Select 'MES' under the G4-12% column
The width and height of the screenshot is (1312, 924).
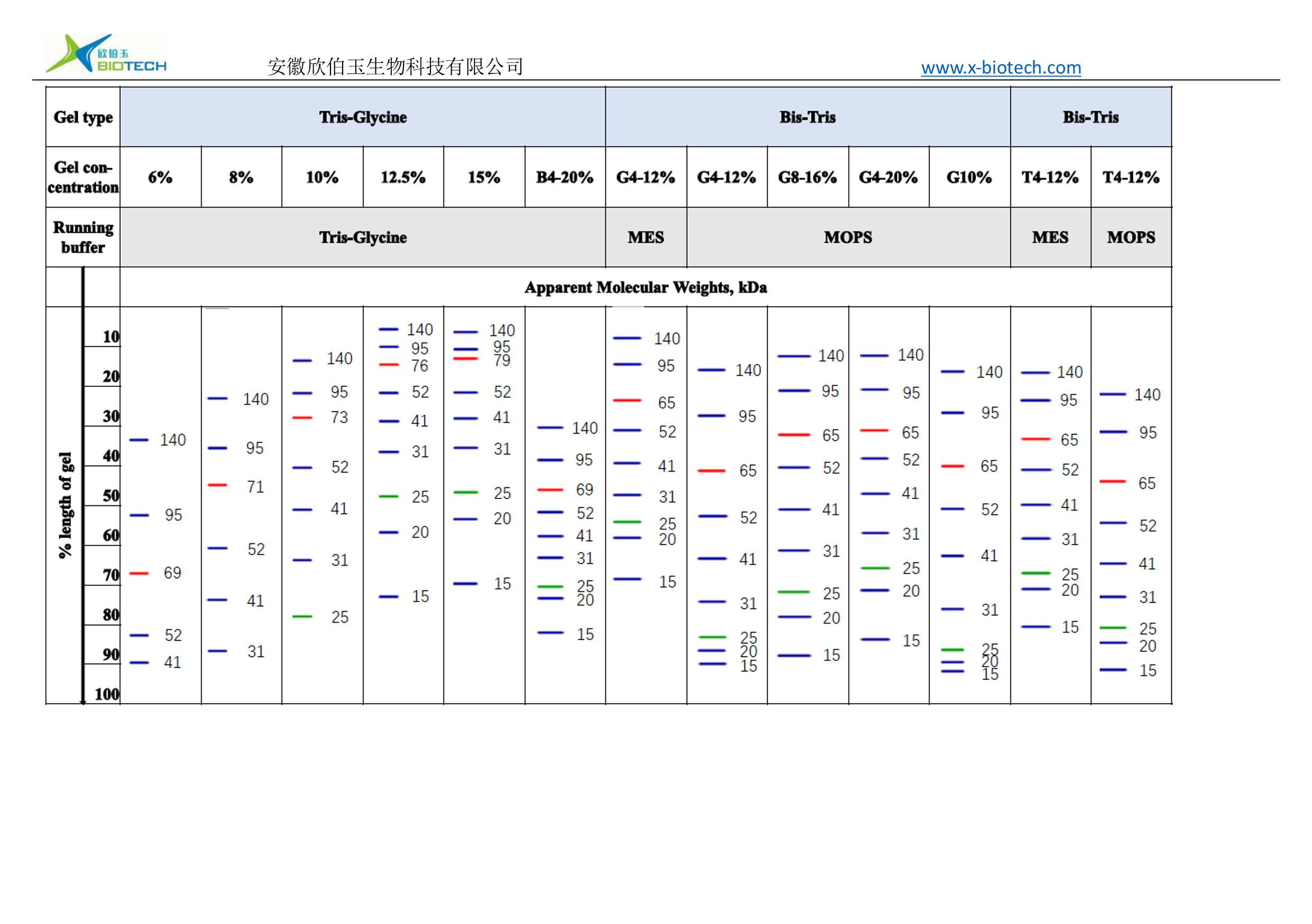point(646,237)
